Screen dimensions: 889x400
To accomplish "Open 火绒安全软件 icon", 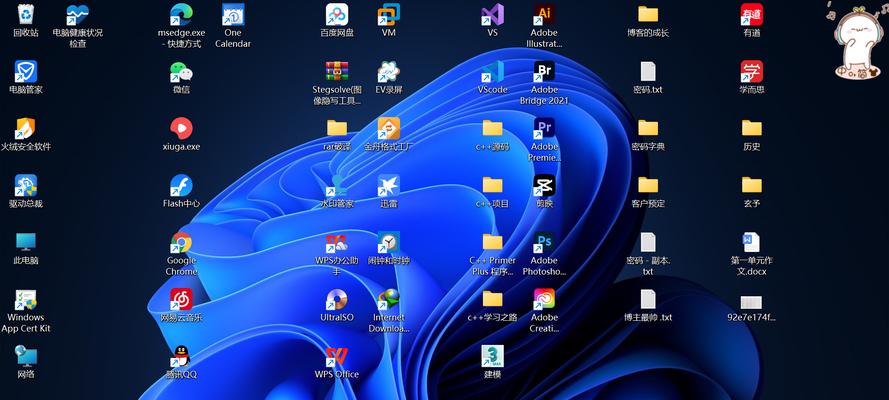I will 26,129.
